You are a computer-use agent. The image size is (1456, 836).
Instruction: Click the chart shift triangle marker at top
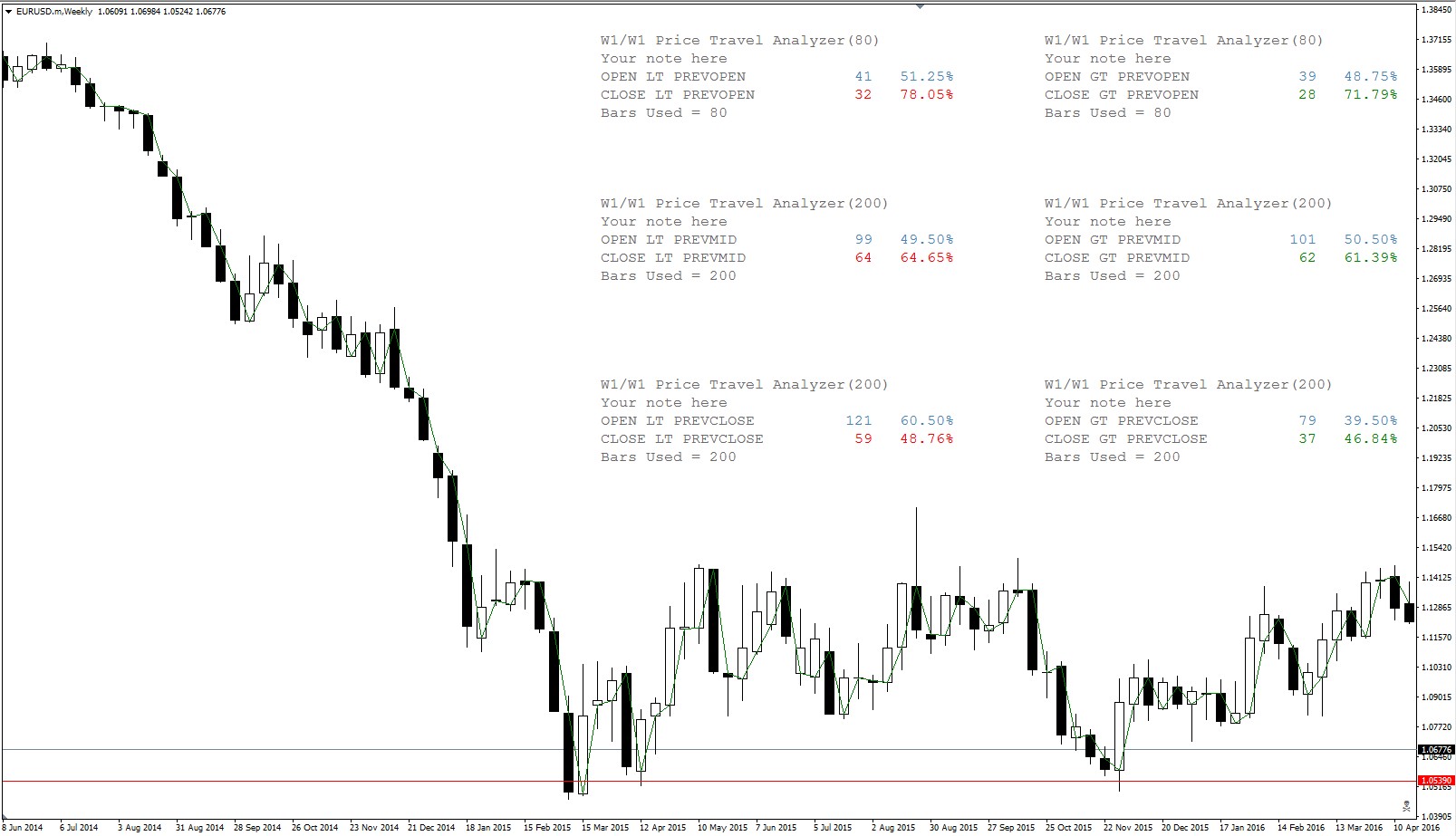[x=920, y=6]
